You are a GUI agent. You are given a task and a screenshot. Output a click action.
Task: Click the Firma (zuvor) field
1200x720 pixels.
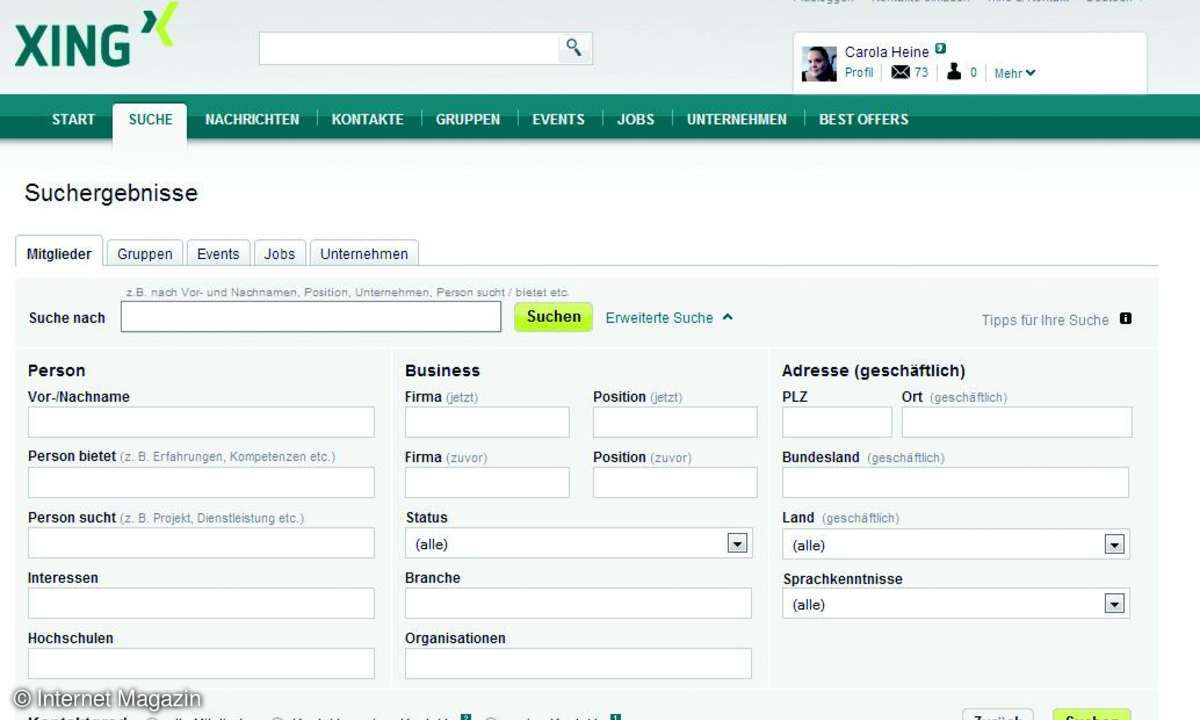[487, 482]
